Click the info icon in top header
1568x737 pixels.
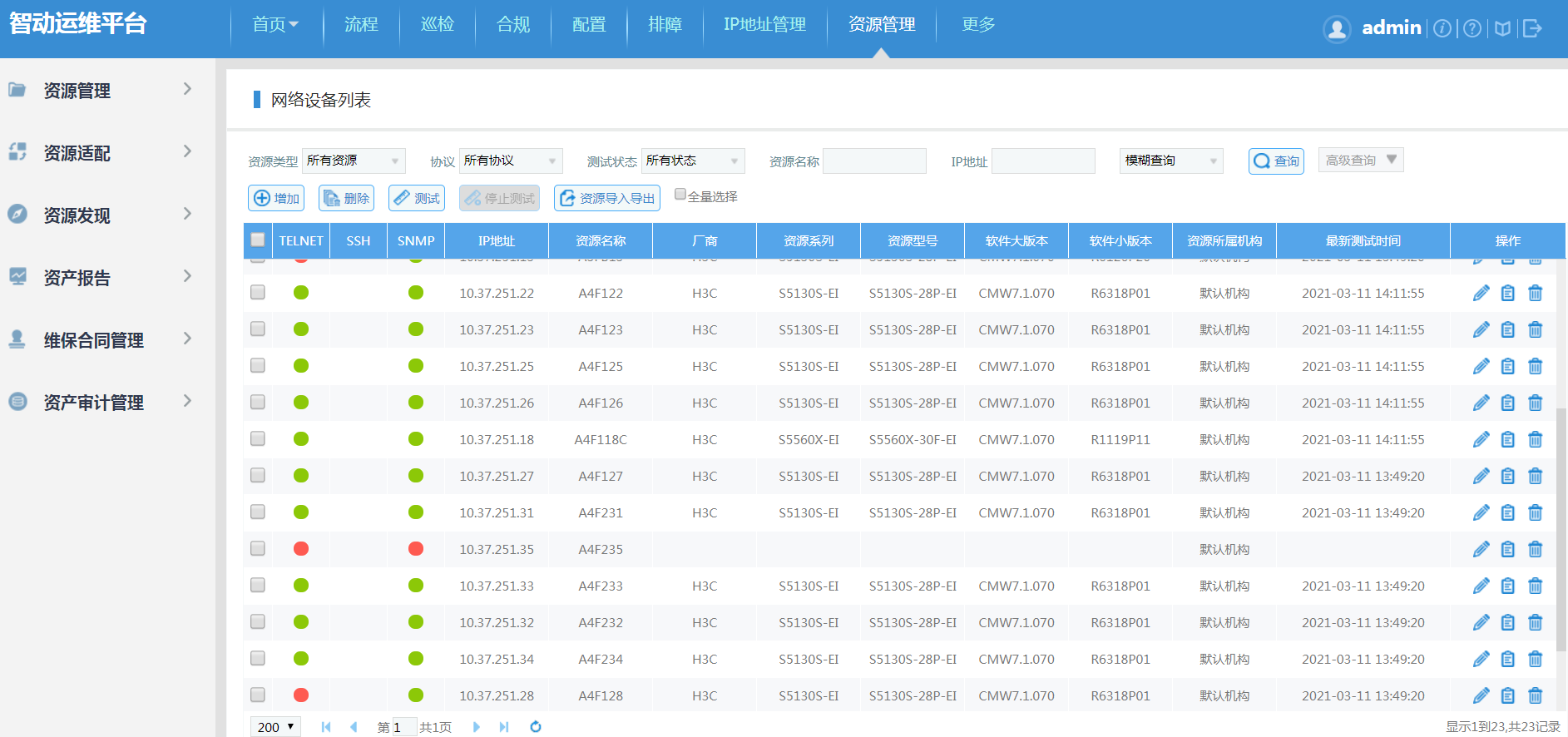(1442, 28)
